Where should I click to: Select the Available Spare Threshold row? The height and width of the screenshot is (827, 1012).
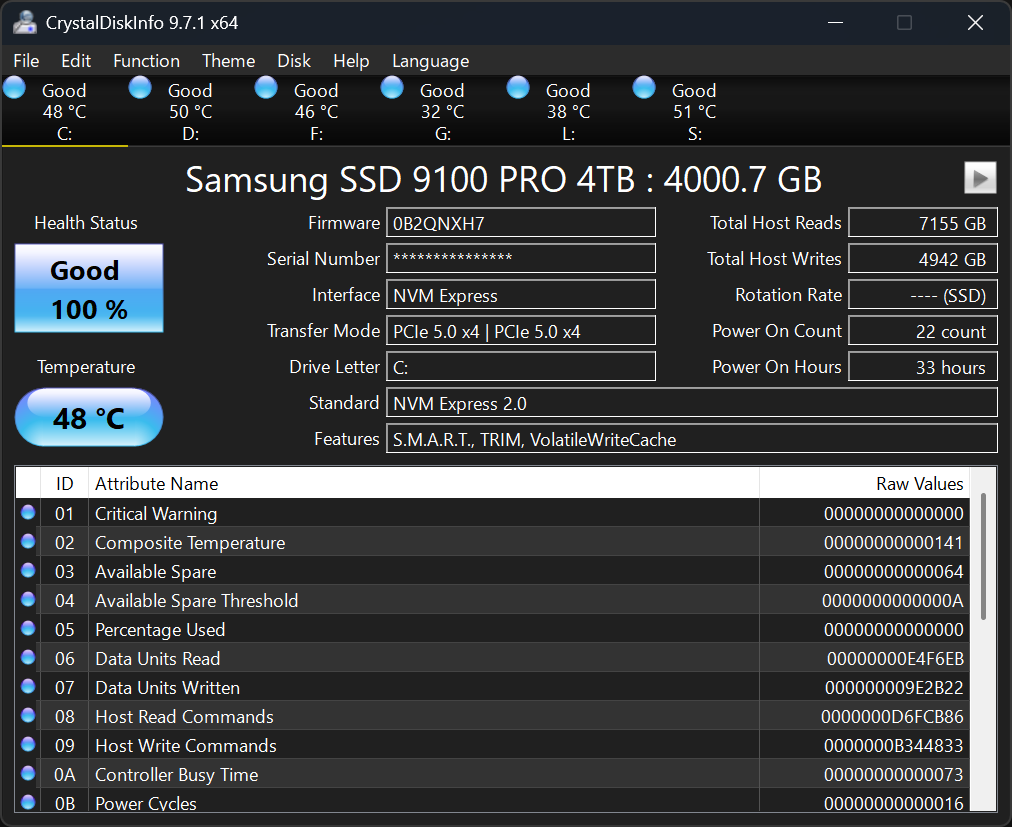(x=492, y=600)
